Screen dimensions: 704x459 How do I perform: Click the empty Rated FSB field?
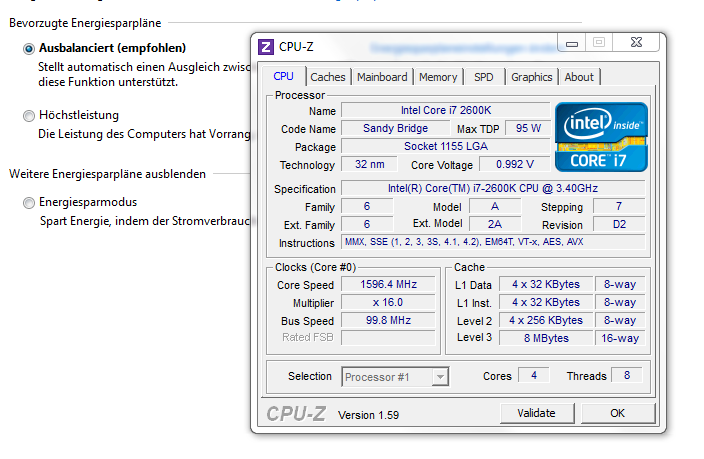[388, 338]
